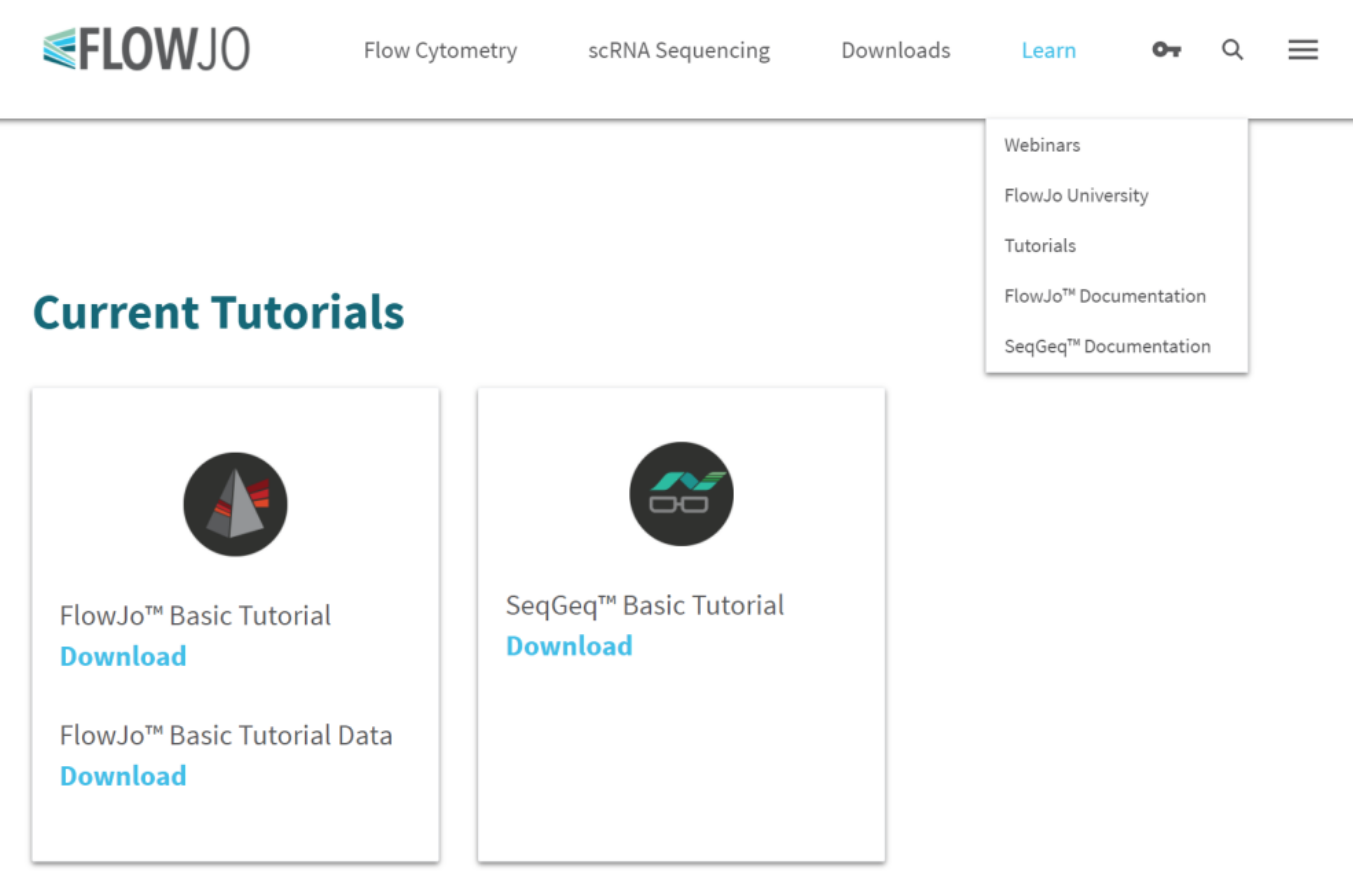Click the FlowJo pyramid tutorial icon

[x=235, y=504]
